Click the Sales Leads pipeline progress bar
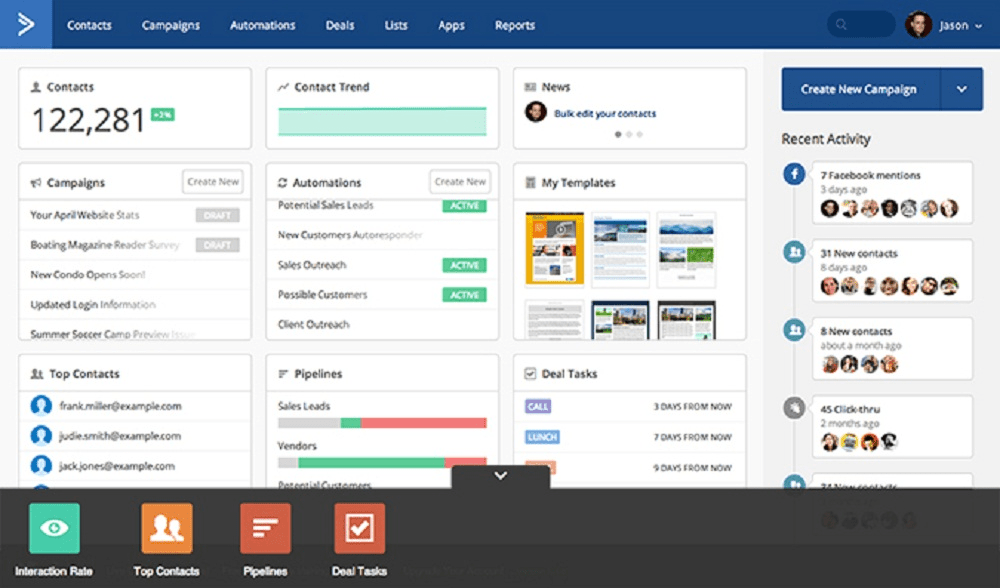Viewport: 1000px width, 588px height. tap(385, 423)
